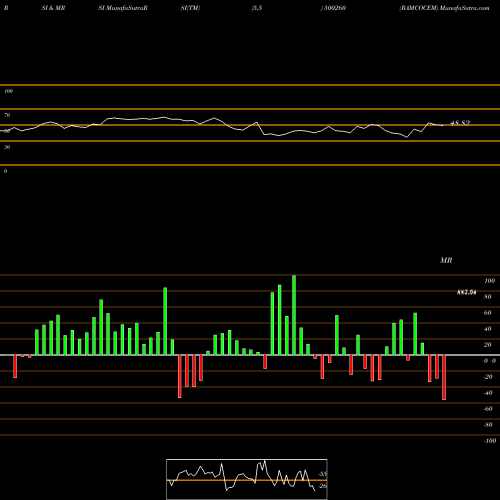Image resolution: width=500 pixels, height=500 pixels.
Task: Click the MR title above the bar chart
Action: [446, 260]
